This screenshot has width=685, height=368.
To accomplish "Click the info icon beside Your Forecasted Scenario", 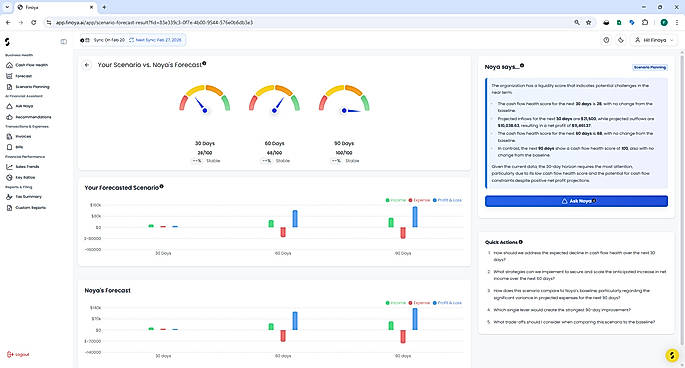I will pos(162,186).
